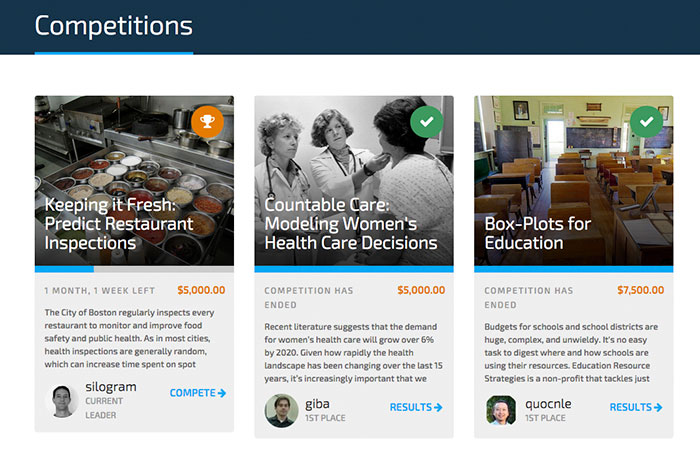Click the username giba

320,403
